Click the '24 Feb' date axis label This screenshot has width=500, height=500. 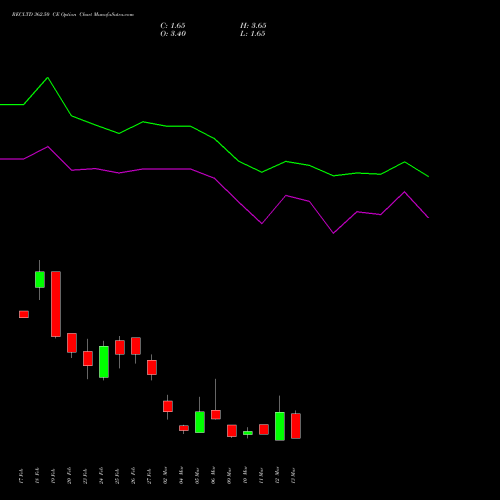pyautogui.click(x=101, y=476)
